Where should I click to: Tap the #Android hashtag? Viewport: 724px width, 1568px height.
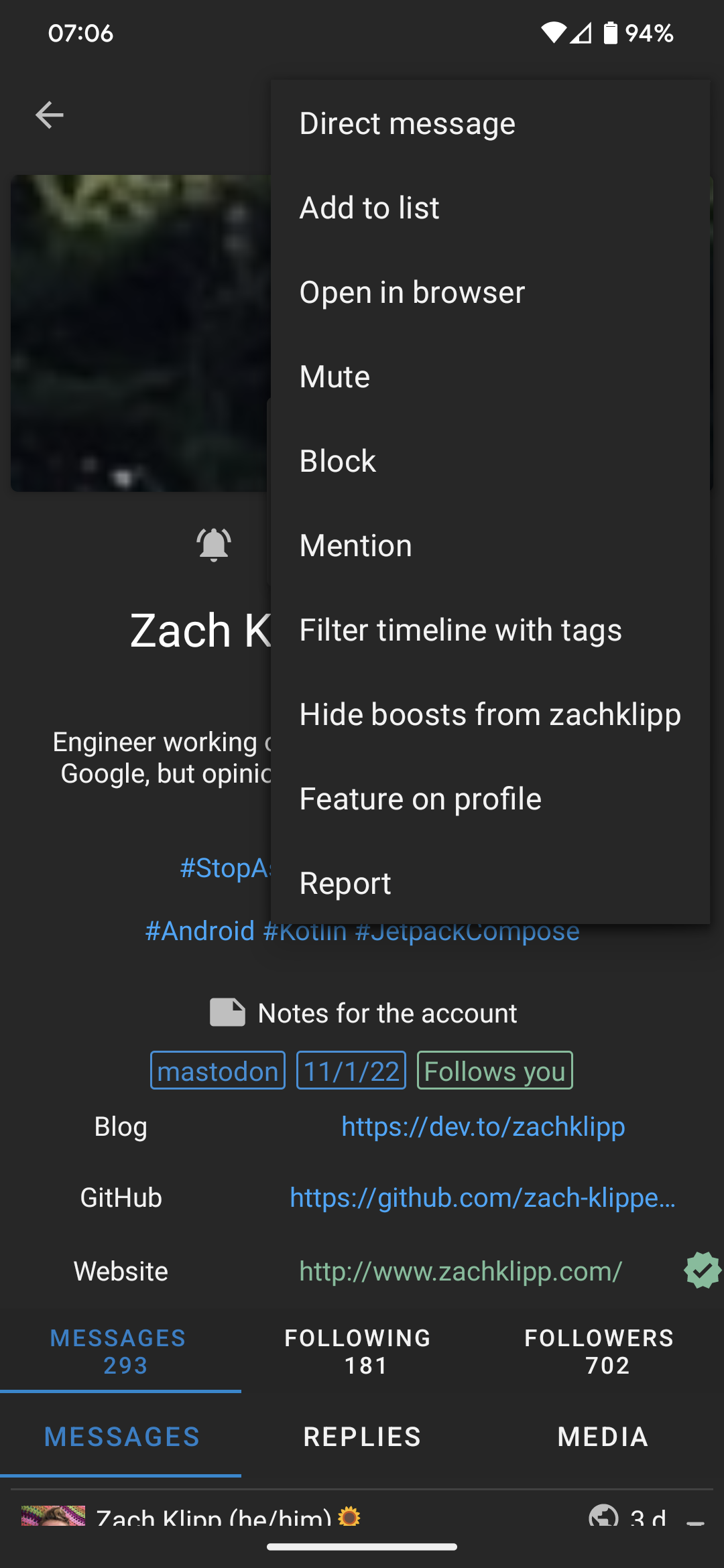click(x=199, y=930)
